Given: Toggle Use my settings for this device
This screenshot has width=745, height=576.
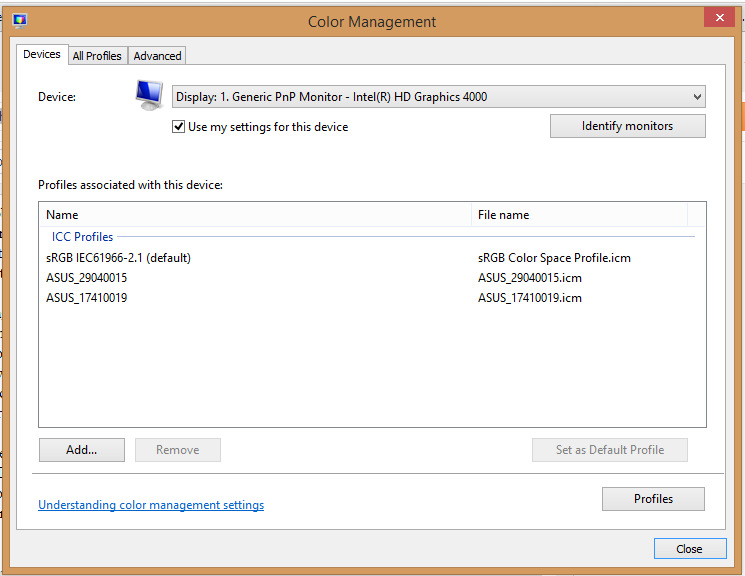Looking at the screenshot, I should click(x=179, y=127).
